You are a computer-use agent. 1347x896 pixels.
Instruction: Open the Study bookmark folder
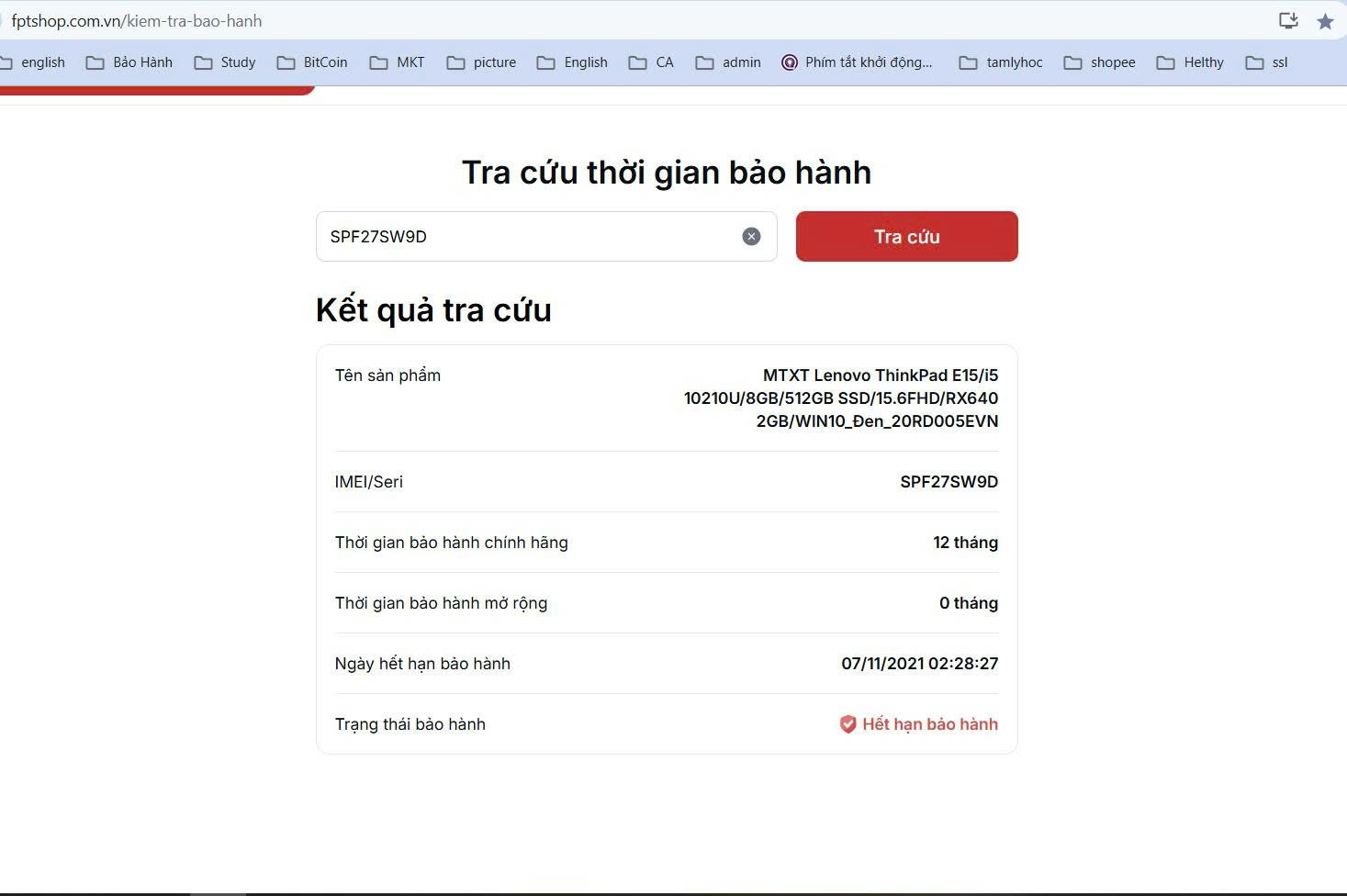tap(225, 62)
